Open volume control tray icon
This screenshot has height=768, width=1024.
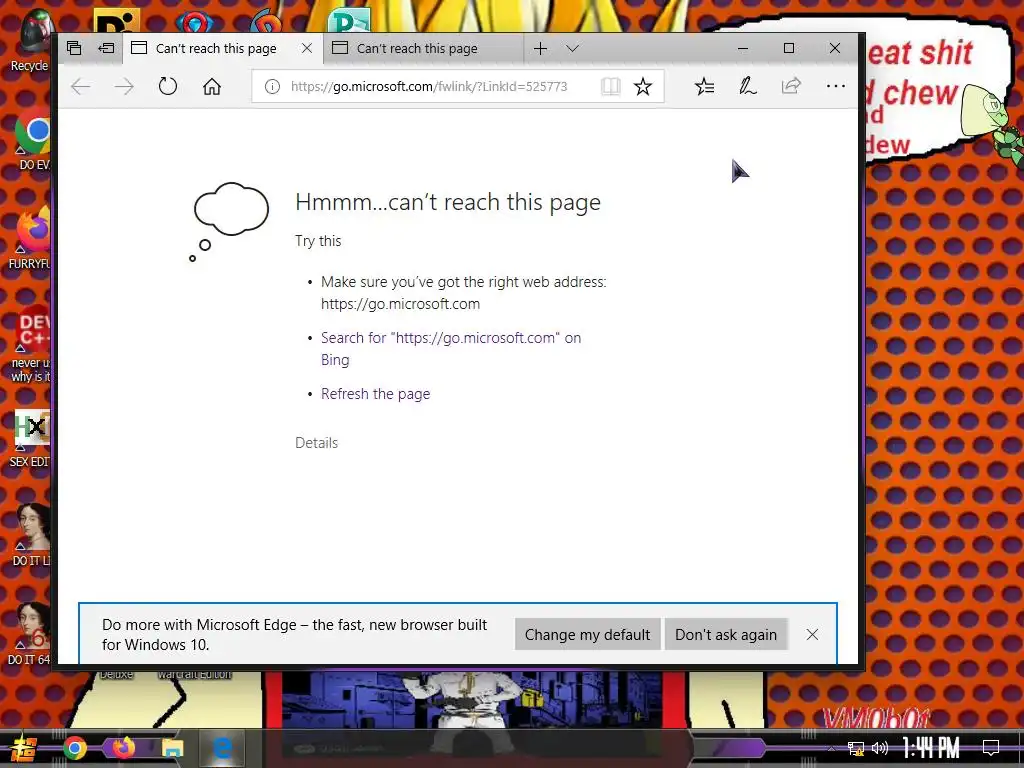(x=880, y=748)
